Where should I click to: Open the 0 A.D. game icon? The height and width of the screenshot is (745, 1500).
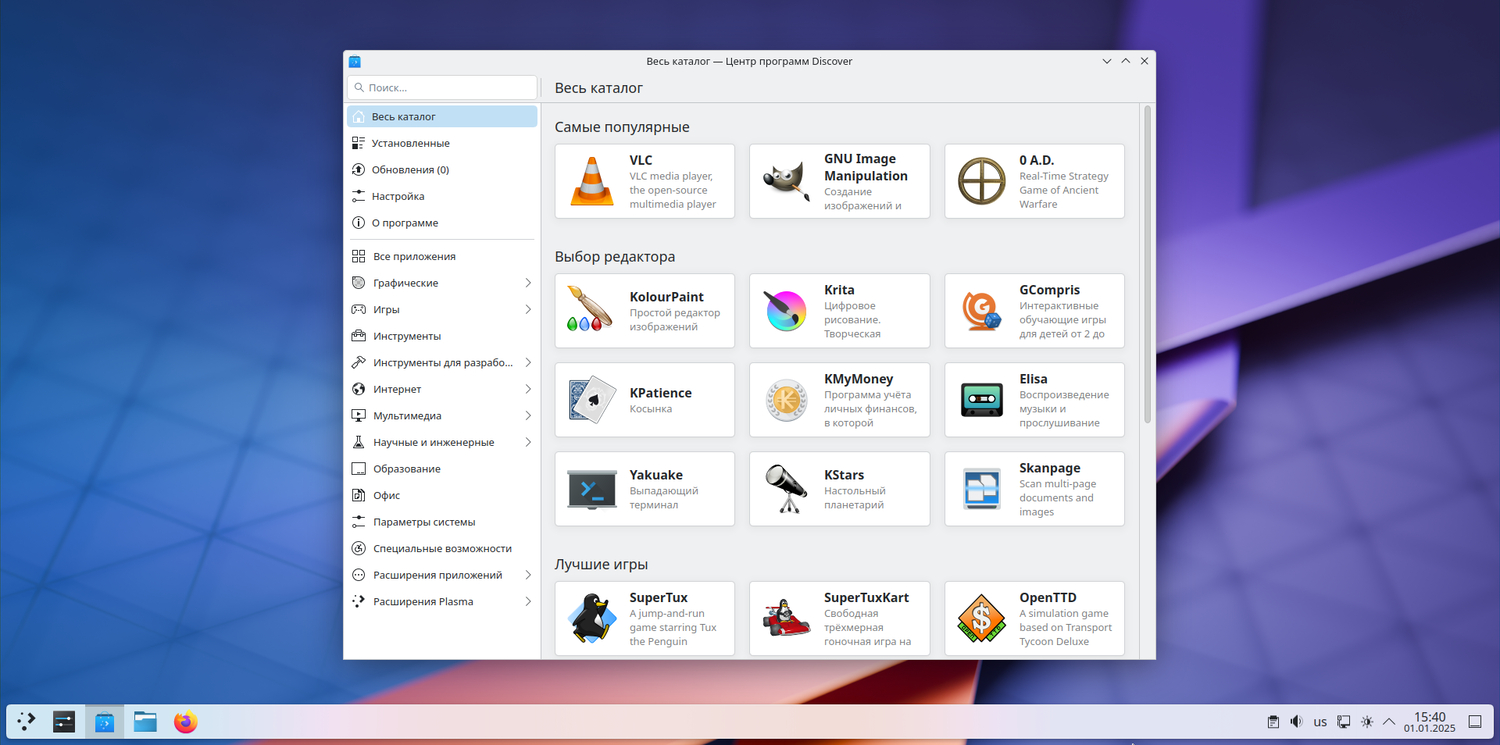coord(981,181)
